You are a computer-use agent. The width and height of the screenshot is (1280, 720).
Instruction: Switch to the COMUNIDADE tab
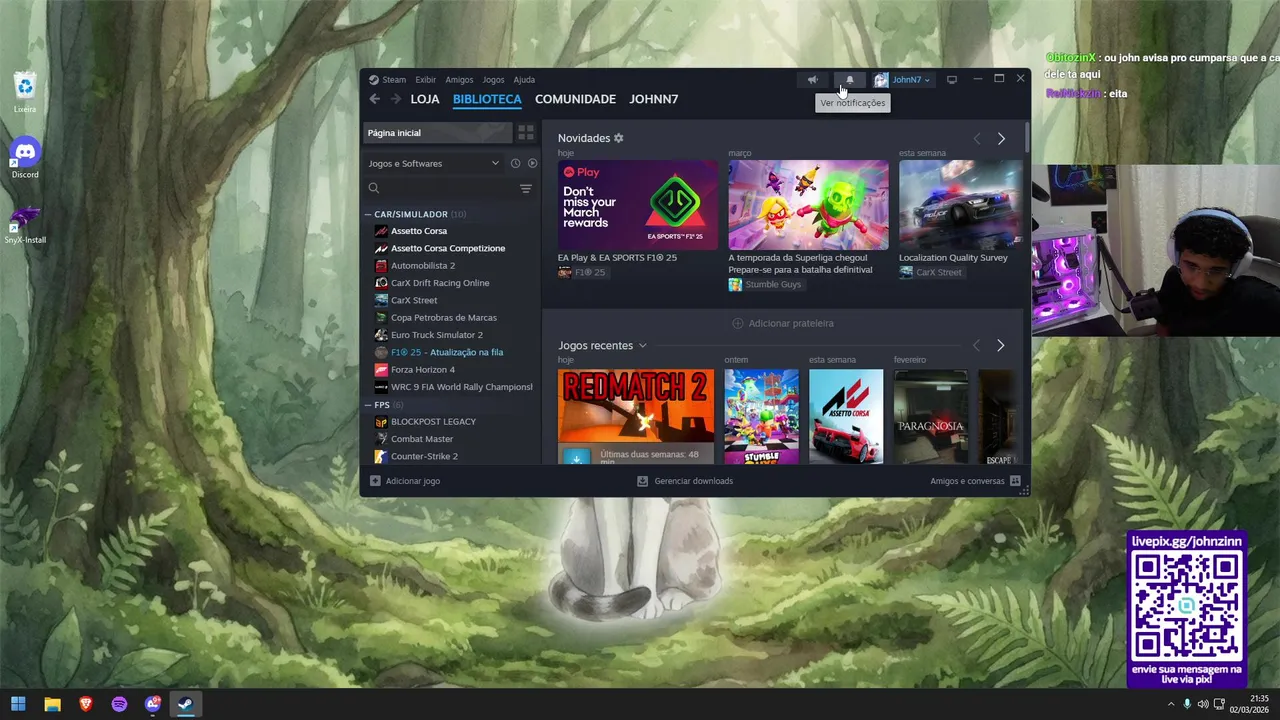tap(575, 99)
